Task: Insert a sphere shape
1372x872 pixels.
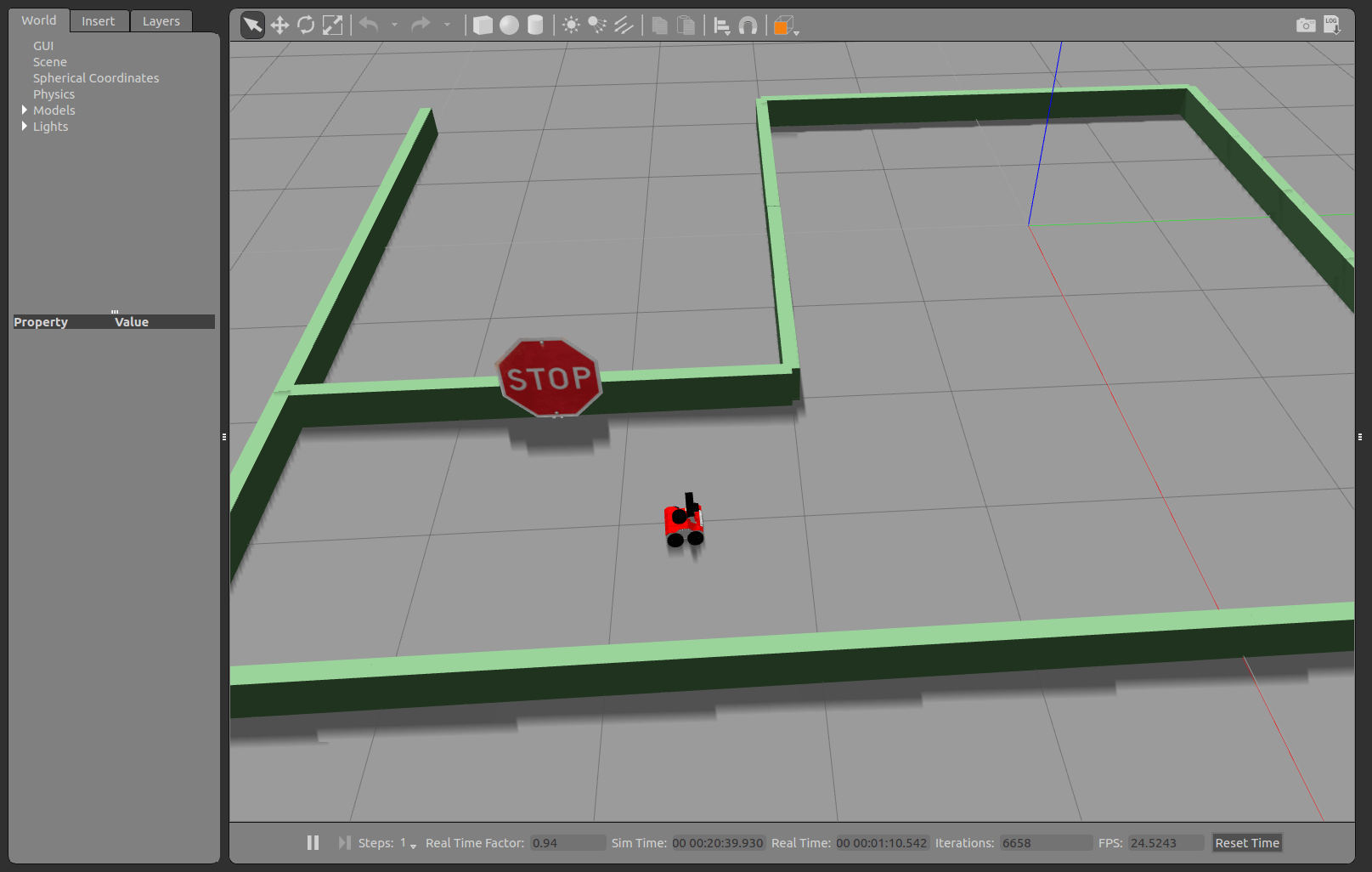Action: click(x=509, y=25)
